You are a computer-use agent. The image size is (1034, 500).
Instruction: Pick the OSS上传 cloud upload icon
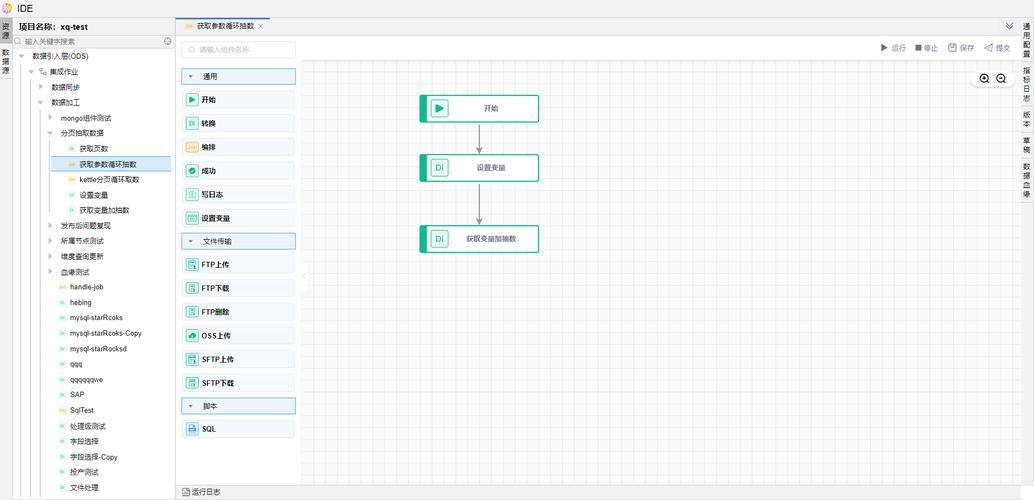tap(192, 336)
